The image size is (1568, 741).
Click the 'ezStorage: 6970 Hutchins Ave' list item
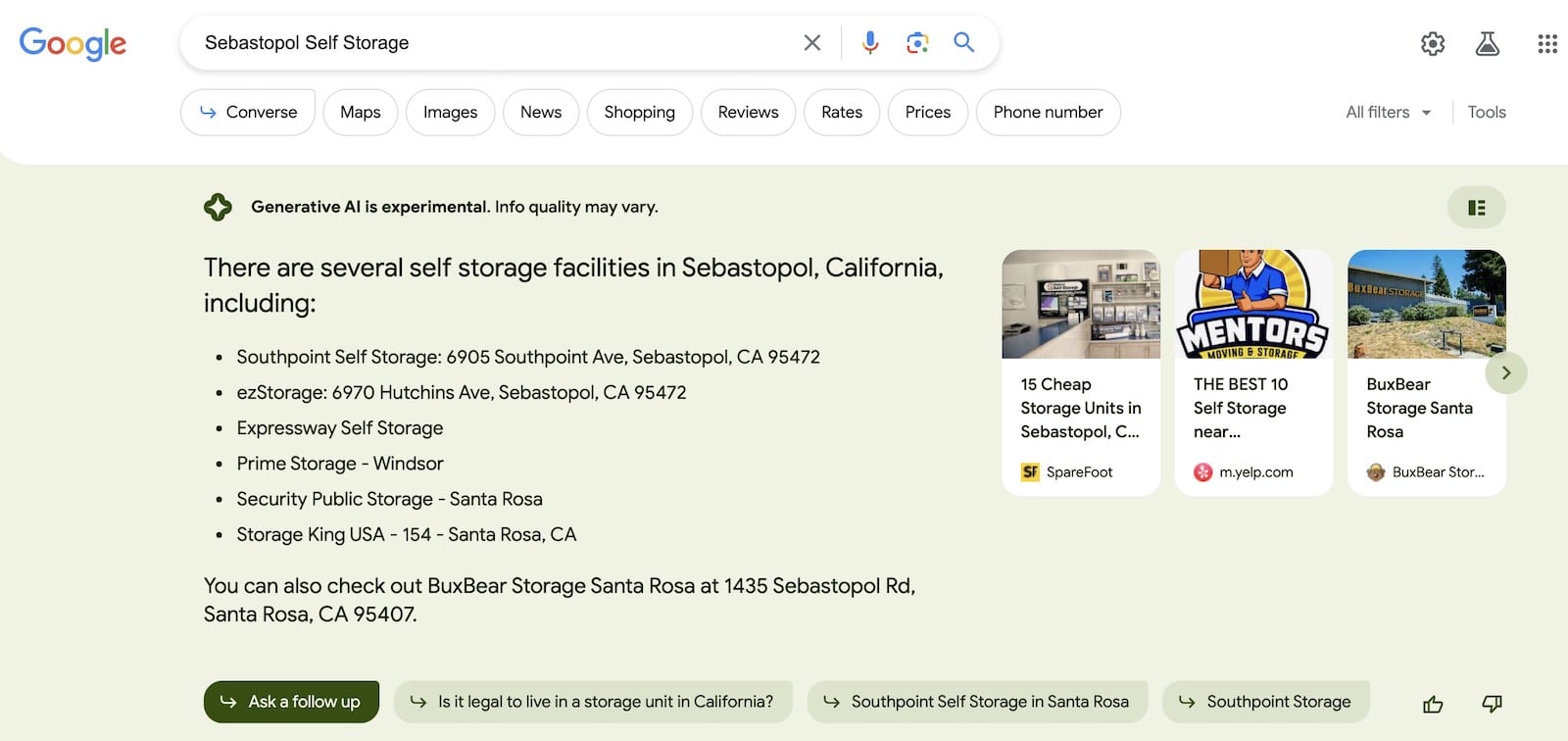pos(462,392)
